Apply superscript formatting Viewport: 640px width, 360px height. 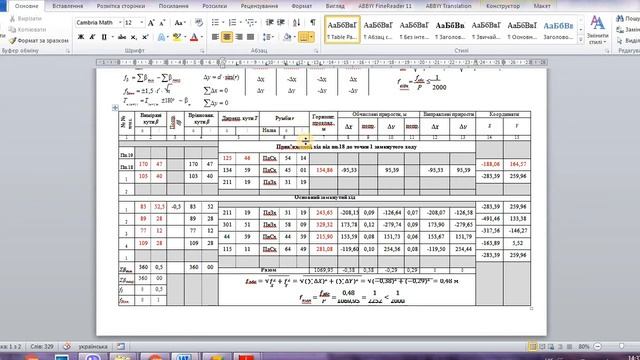coord(145,37)
